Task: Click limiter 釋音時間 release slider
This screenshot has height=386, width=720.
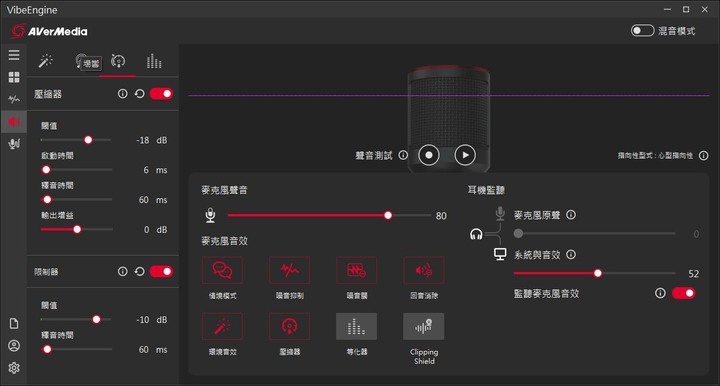Action: [76, 349]
